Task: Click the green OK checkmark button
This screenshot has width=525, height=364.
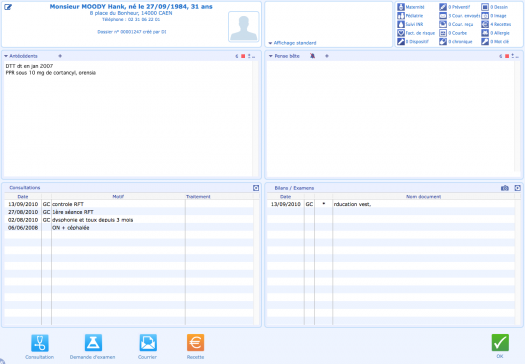Action: [x=500, y=346]
